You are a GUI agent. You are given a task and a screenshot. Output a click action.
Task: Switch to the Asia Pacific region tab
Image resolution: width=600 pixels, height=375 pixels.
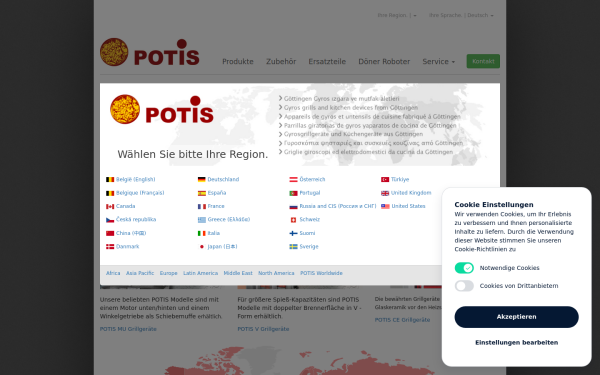[x=140, y=273]
